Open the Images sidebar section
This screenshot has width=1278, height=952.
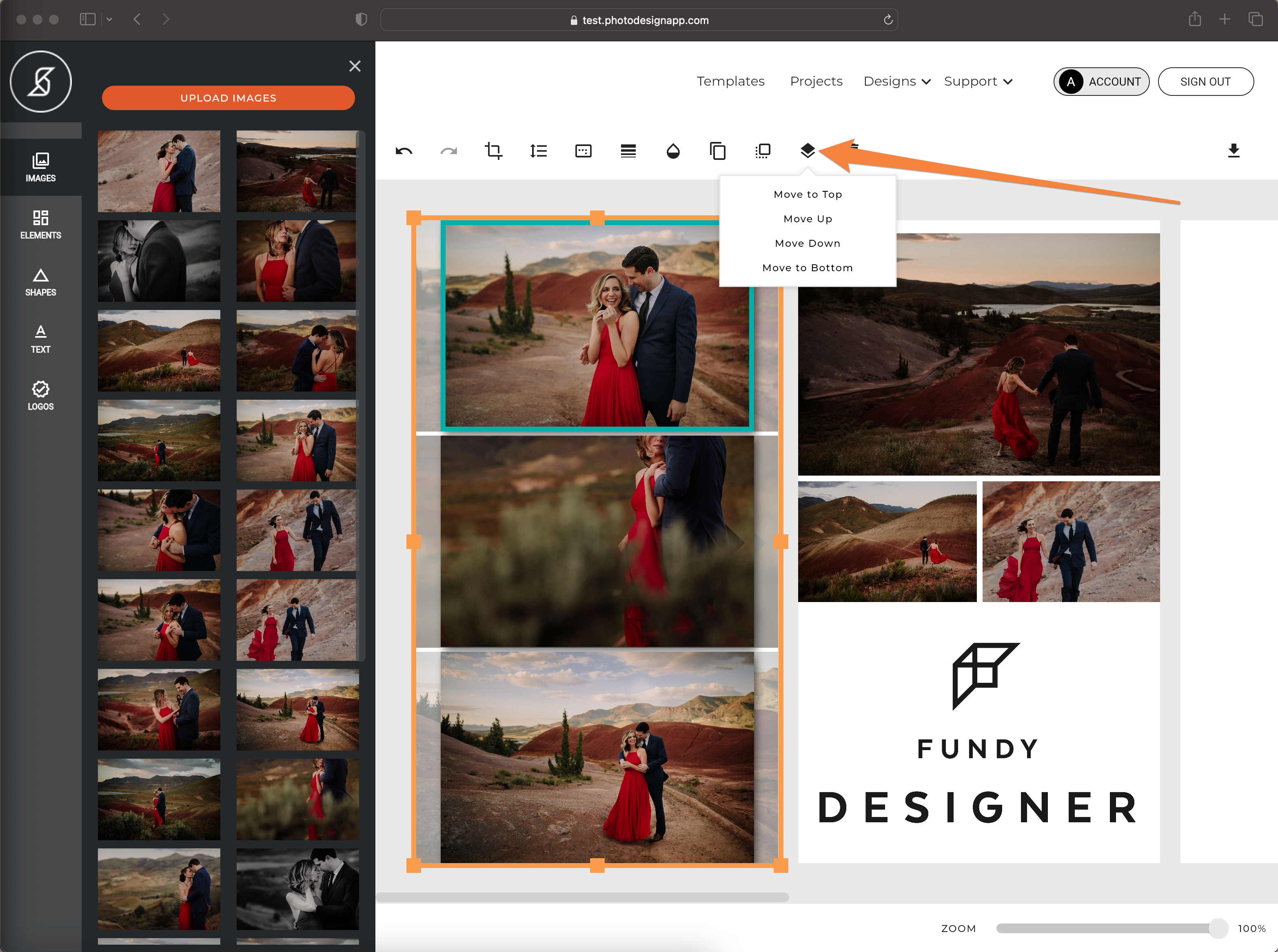pos(40,167)
